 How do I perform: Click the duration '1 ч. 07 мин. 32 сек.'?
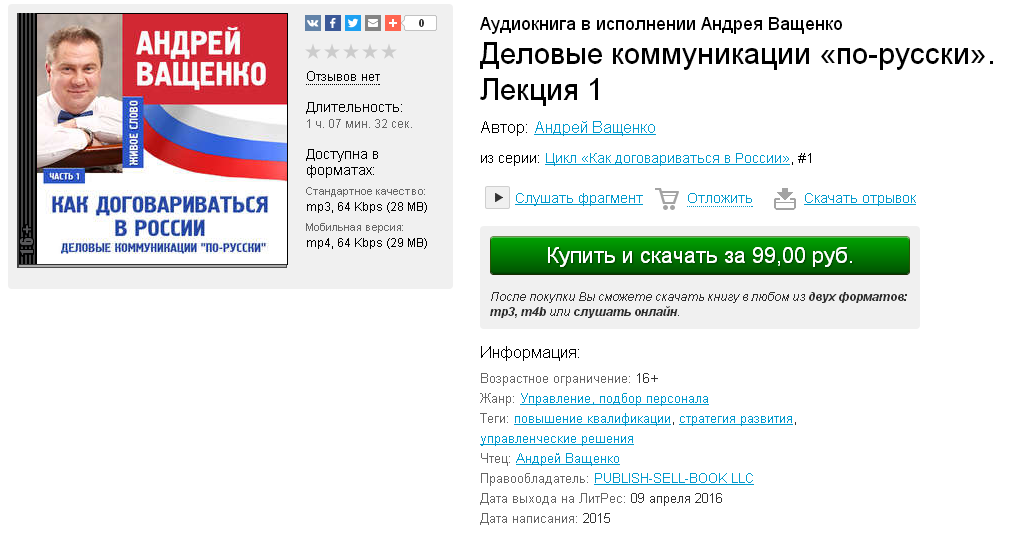(359, 124)
